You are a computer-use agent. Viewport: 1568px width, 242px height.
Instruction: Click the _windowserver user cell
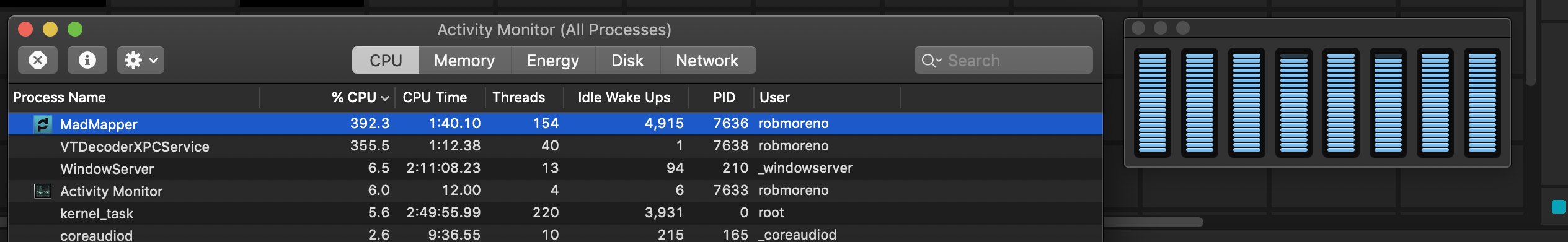pyautogui.click(x=805, y=168)
